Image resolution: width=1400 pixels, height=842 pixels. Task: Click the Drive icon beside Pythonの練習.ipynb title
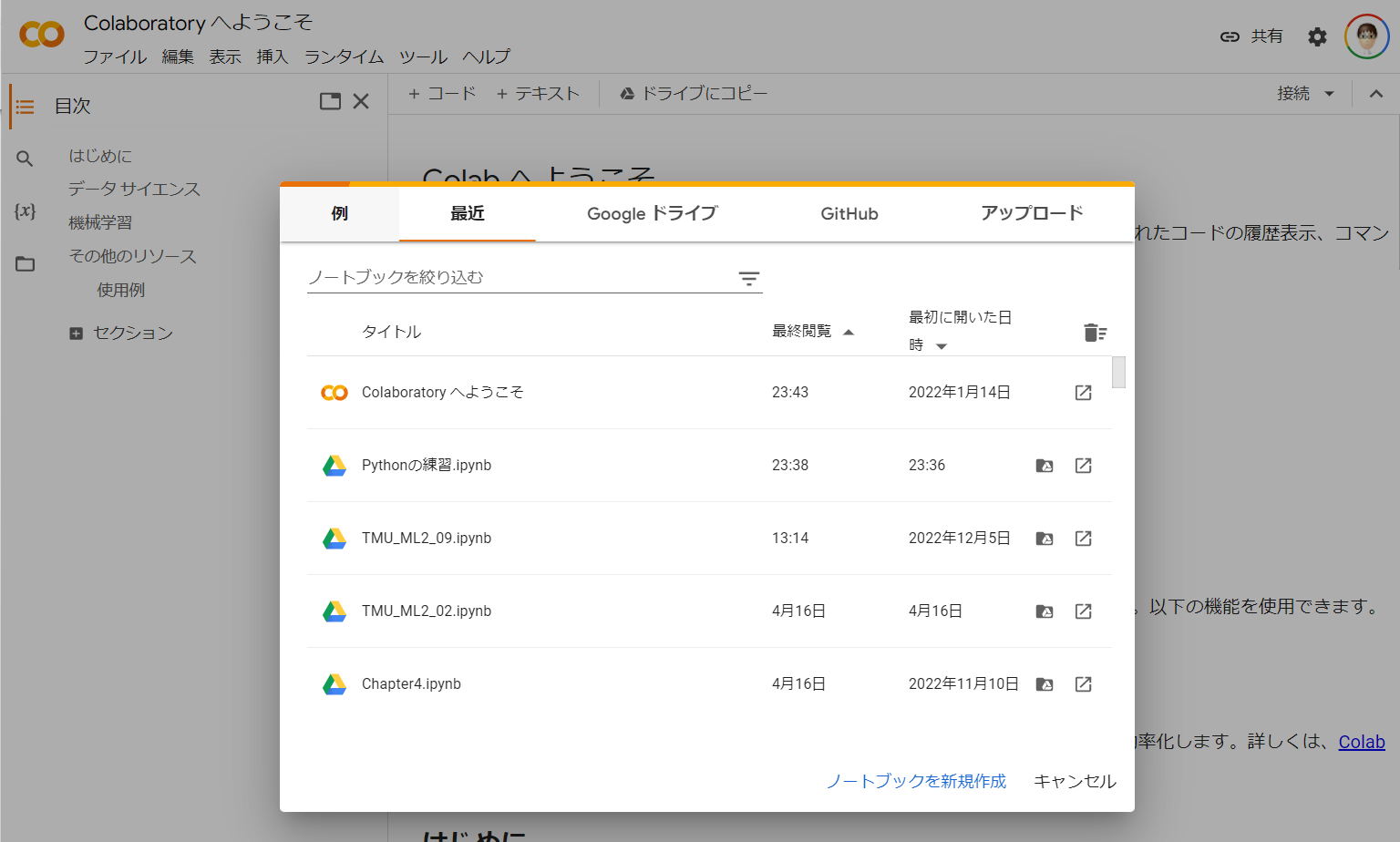click(335, 466)
